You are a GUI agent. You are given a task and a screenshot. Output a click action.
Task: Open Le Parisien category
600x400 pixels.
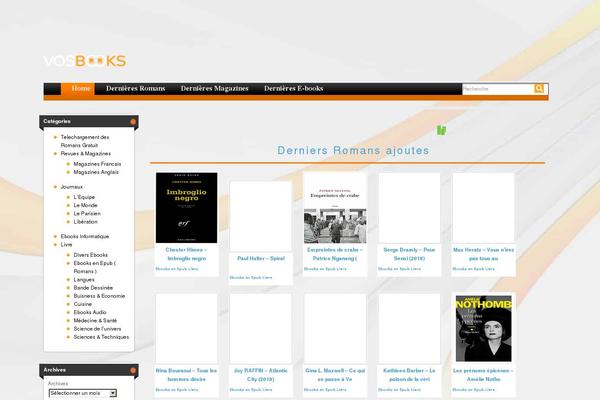click(x=87, y=214)
